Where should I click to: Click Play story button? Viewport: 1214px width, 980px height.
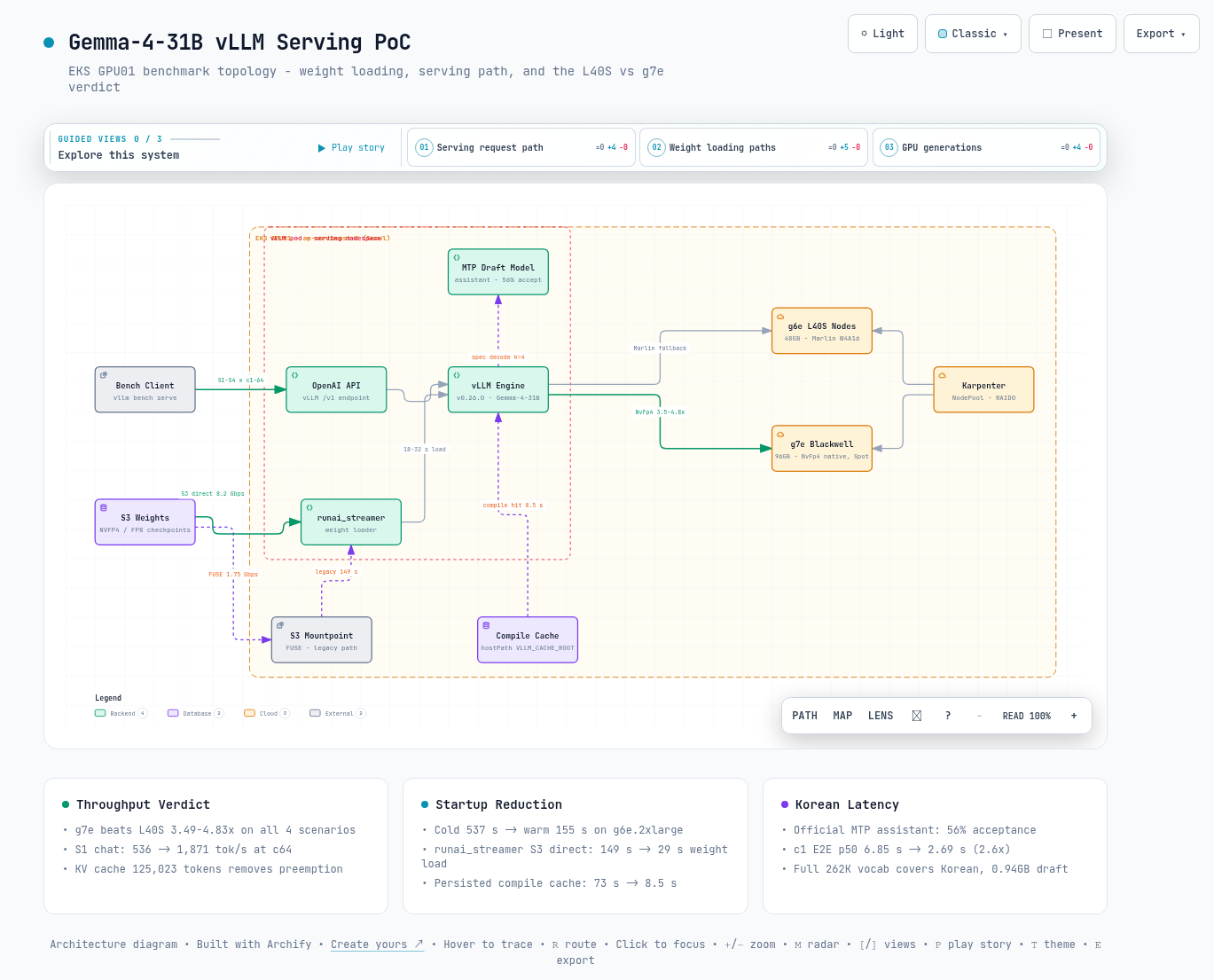pos(352,148)
